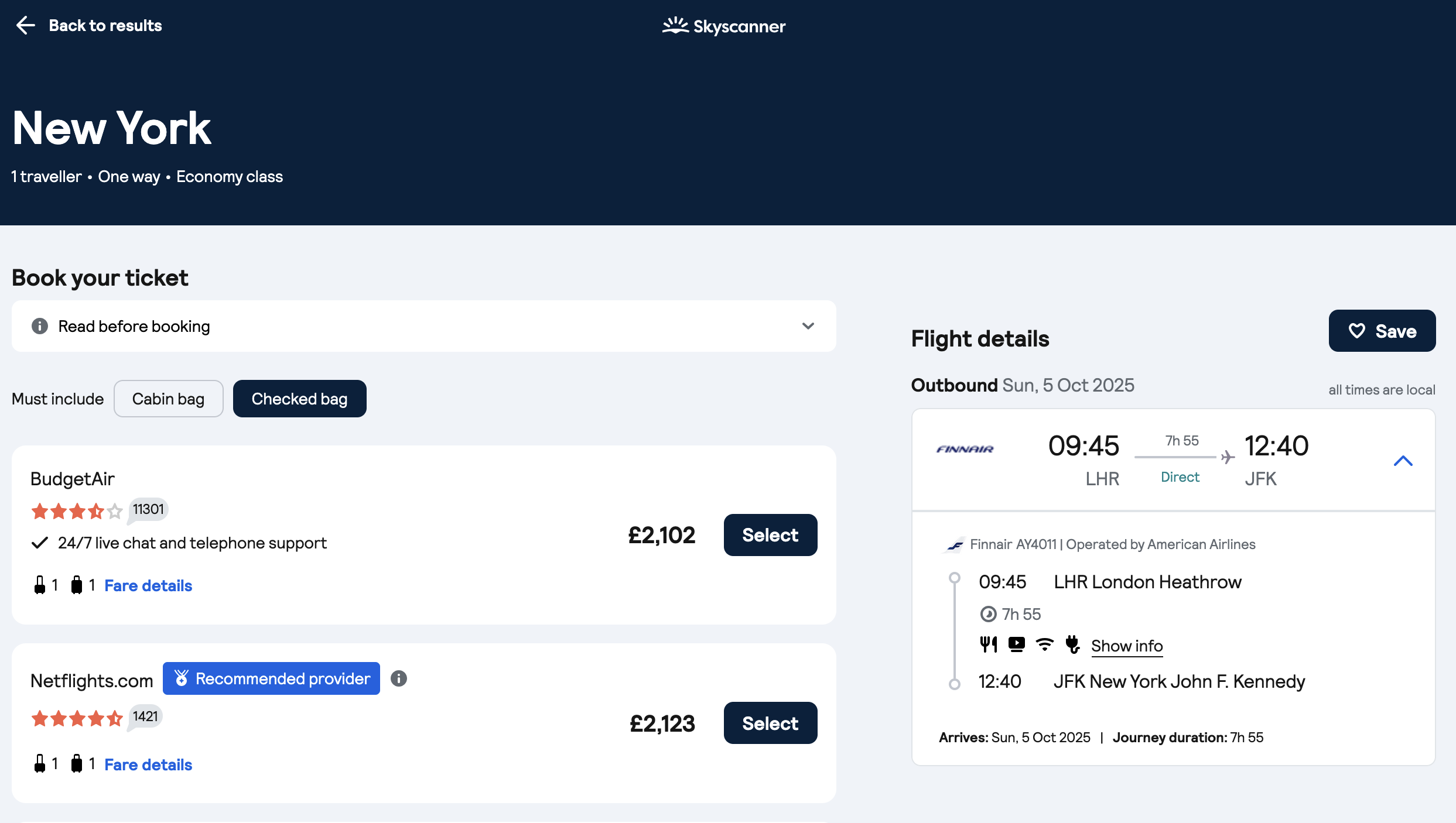Screen dimensions: 1456x823
Task: Click the Finnair airline logo
Action: [965, 449]
